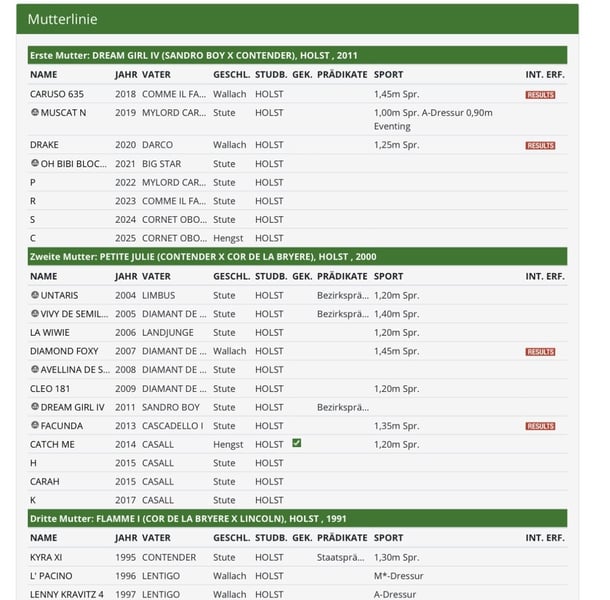
Task: Click the round icon beside MUSCAT N
Action: coord(35,112)
